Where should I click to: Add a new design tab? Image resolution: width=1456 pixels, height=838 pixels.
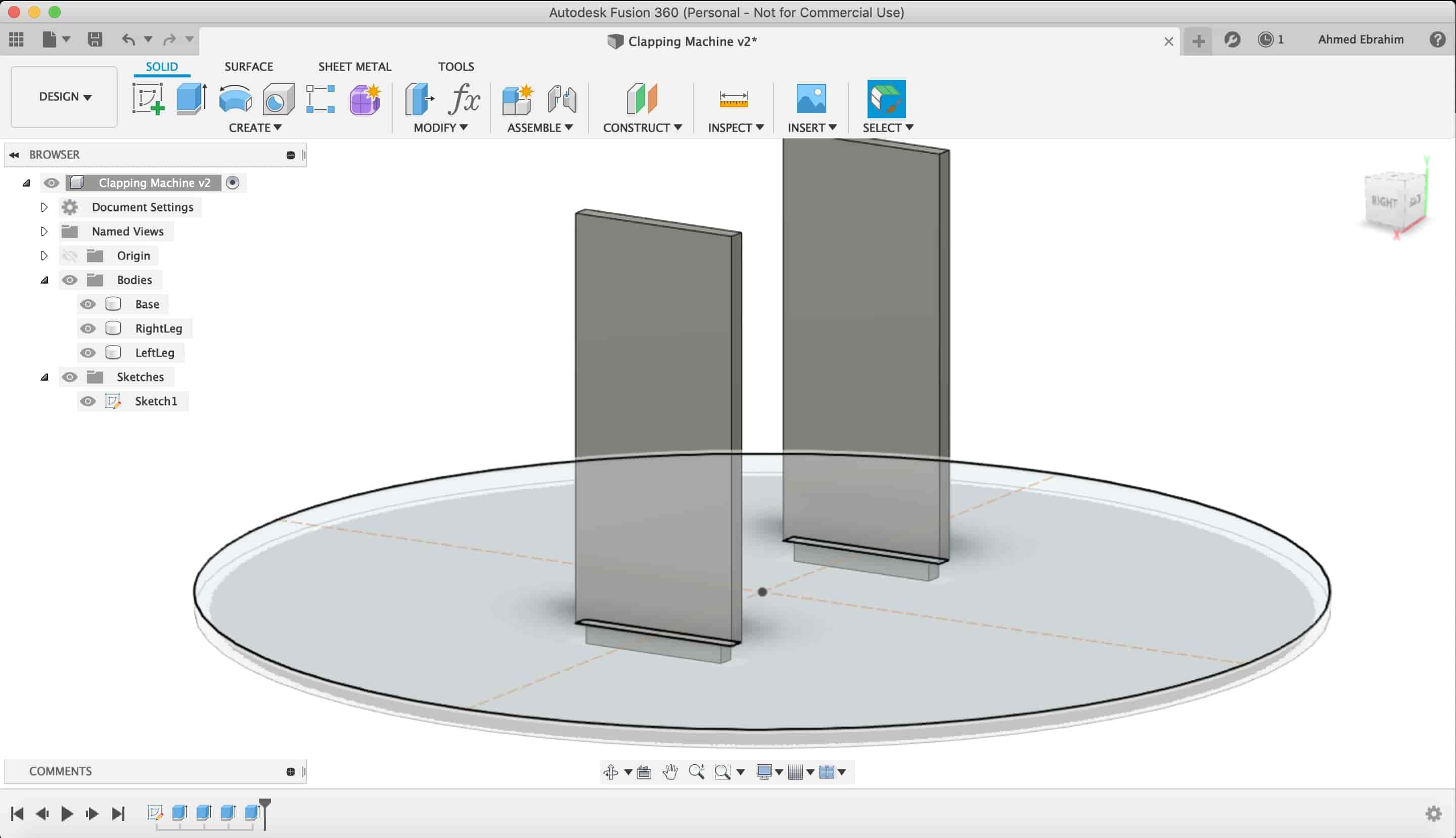pyautogui.click(x=1198, y=41)
